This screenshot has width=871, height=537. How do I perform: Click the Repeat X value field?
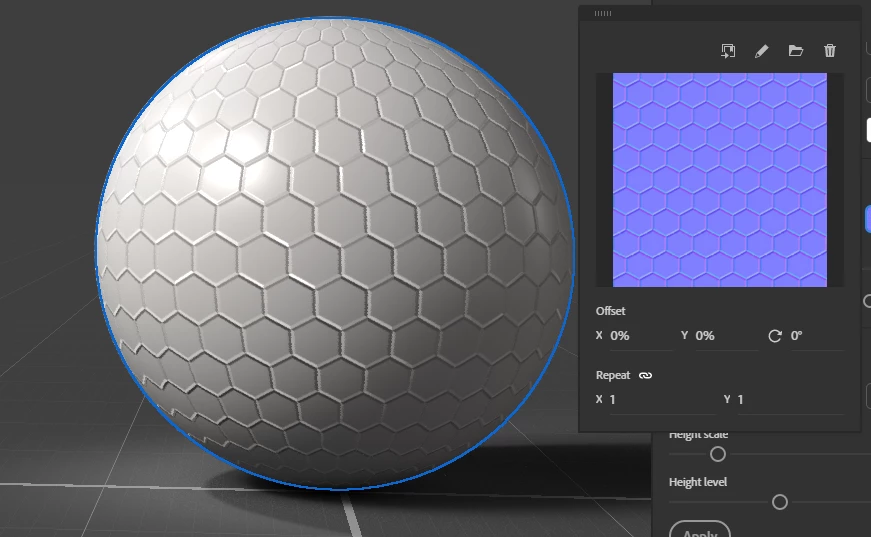(x=663, y=400)
